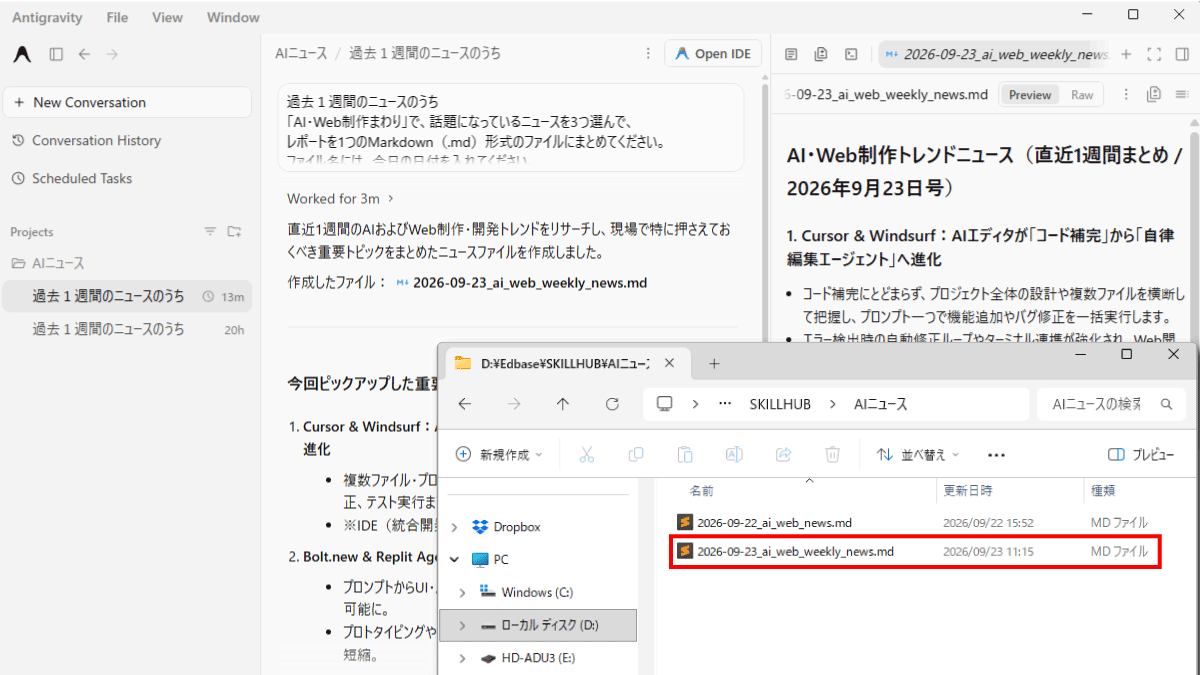Open the conversation from 20h ago

(127, 329)
